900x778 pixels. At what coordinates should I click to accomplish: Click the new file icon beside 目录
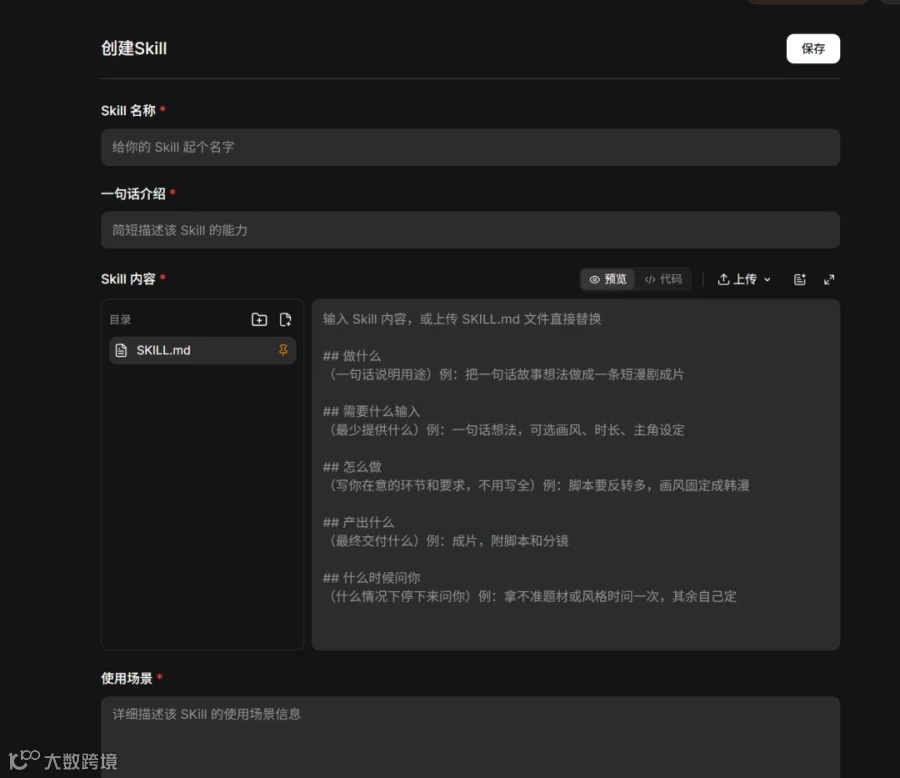[285, 319]
